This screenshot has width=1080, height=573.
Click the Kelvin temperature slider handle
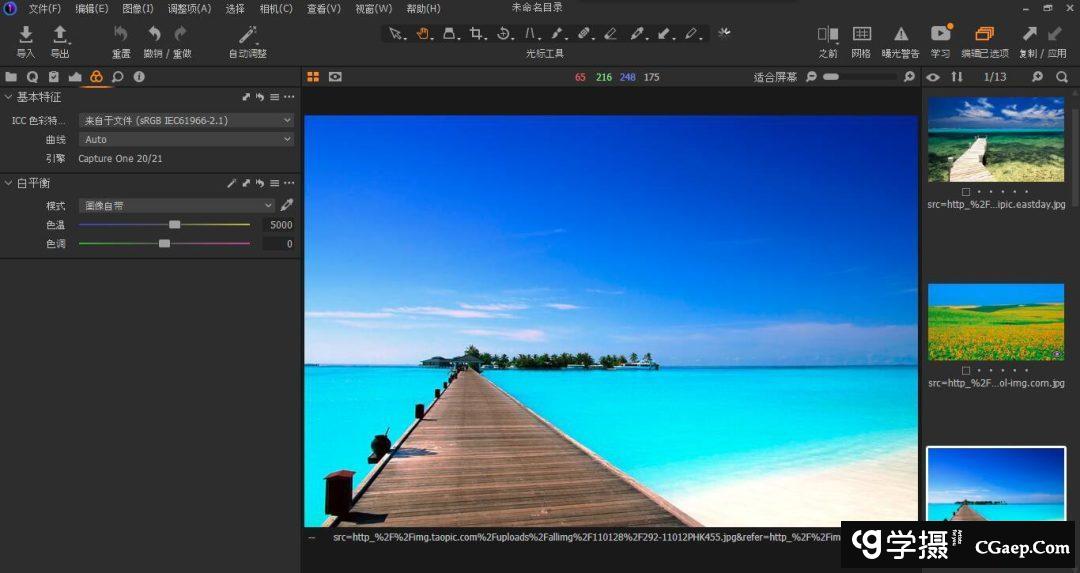coord(174,225)
